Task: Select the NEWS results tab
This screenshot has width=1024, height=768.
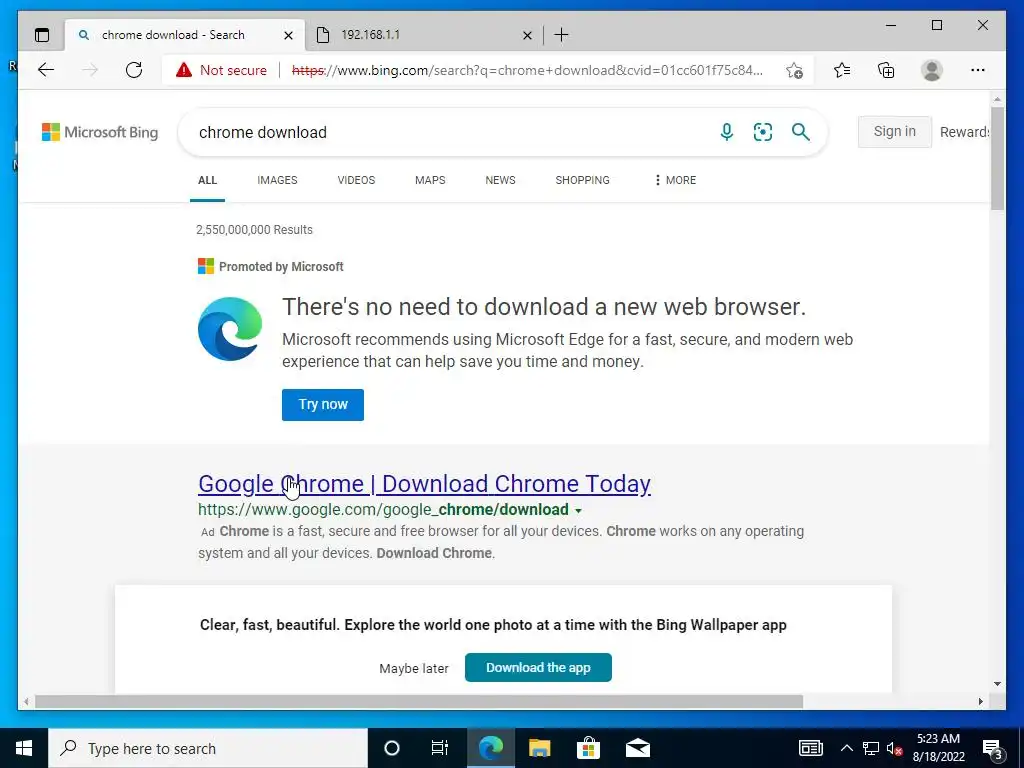Action: click(x=500, y=180)
